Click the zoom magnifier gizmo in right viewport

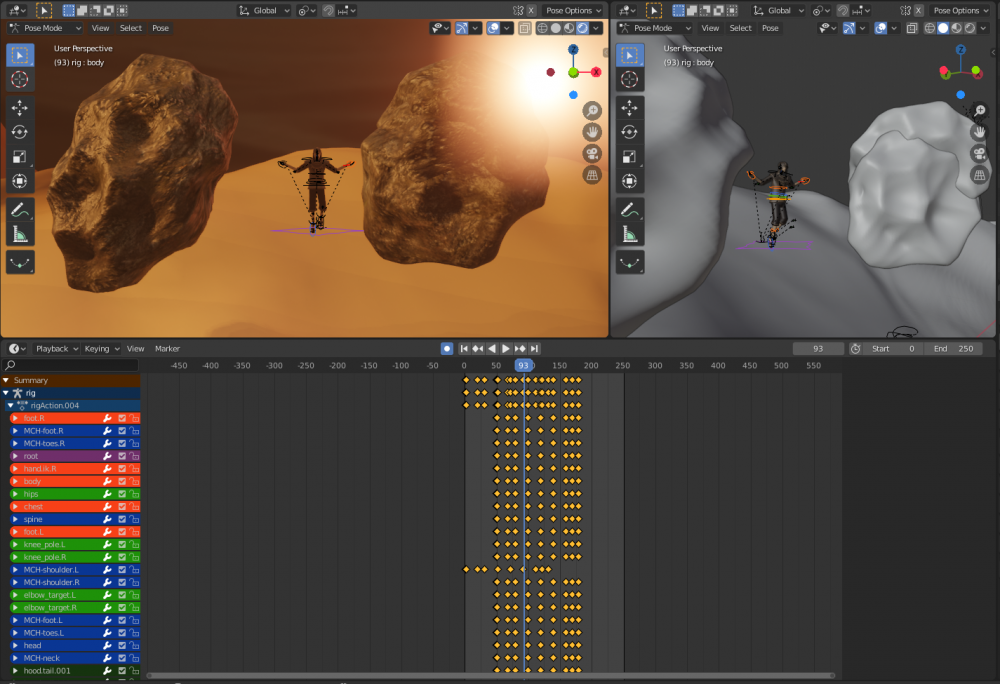click(x=979, y=109)
